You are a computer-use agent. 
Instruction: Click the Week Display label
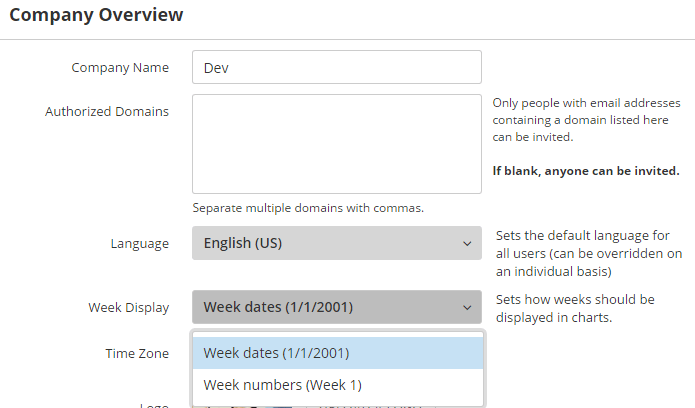[x=129, y=307]
